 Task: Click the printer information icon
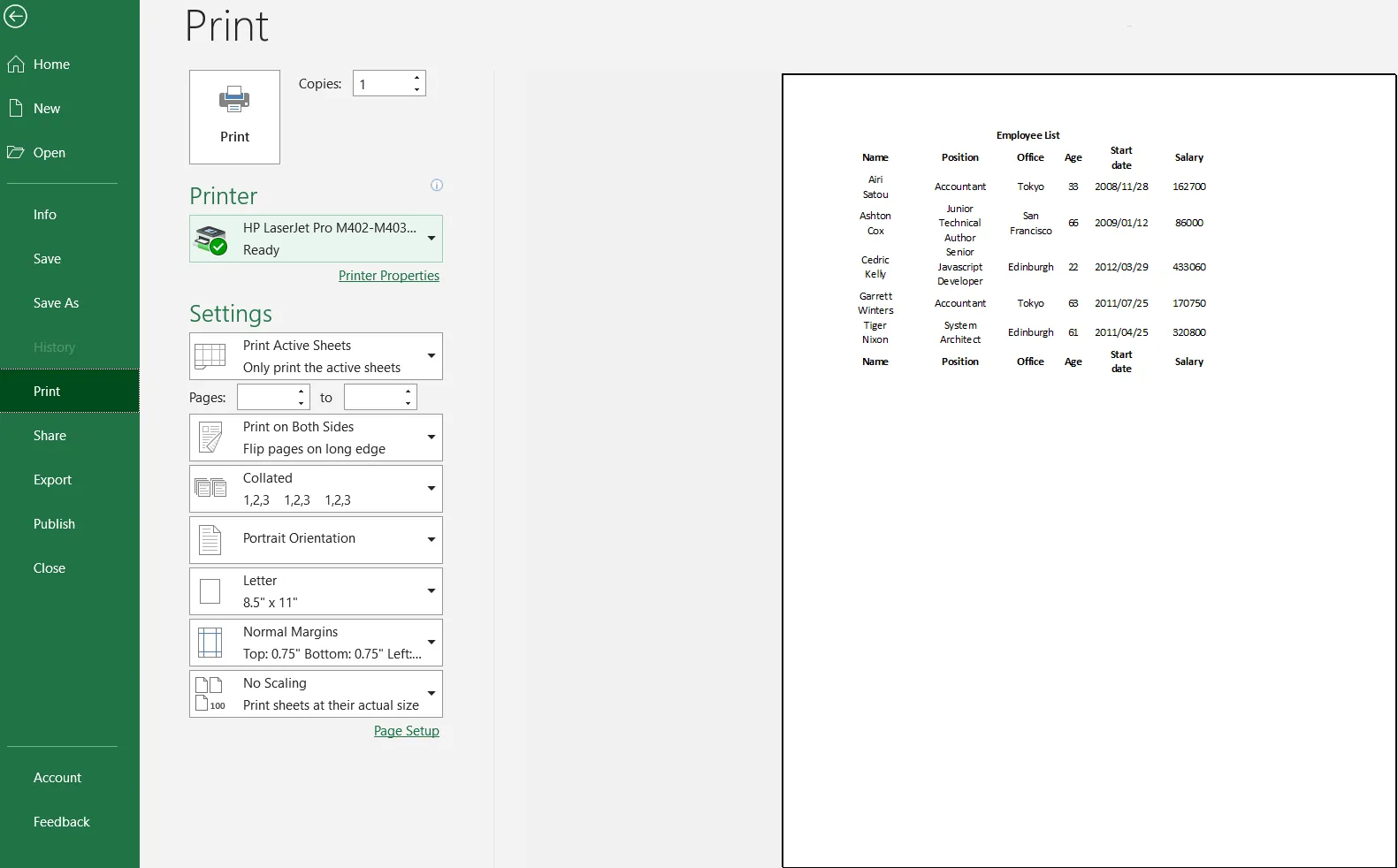(x=437, y=185)
